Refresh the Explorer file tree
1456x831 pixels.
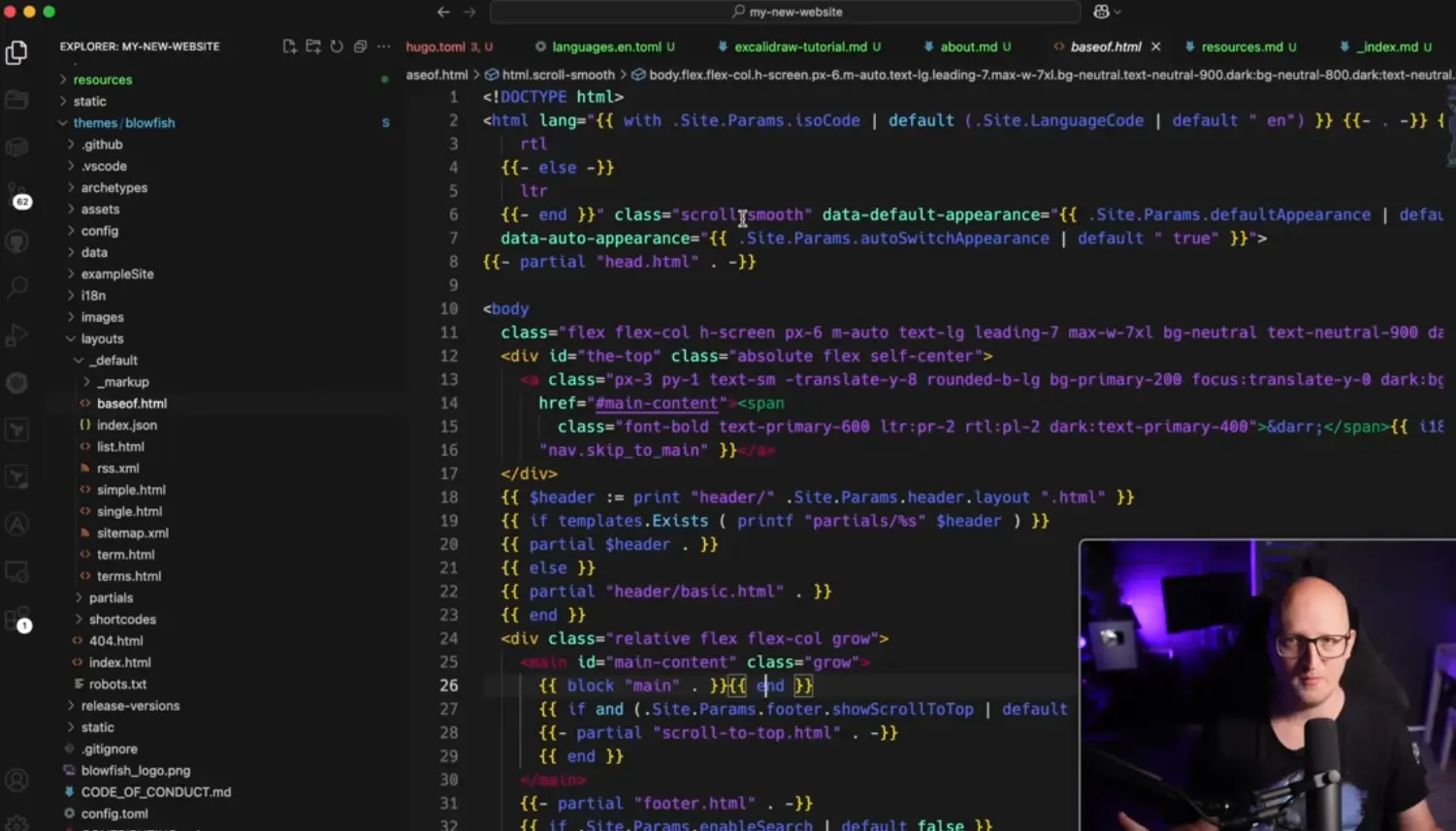coord(337,47)
